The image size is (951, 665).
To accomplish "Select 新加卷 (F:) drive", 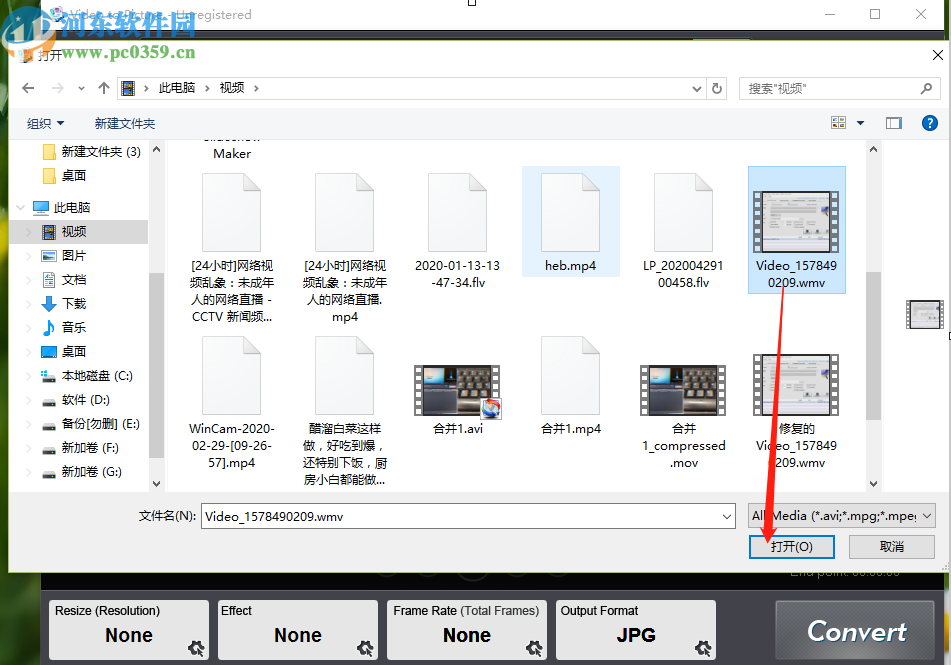I will tap(80, 448).
